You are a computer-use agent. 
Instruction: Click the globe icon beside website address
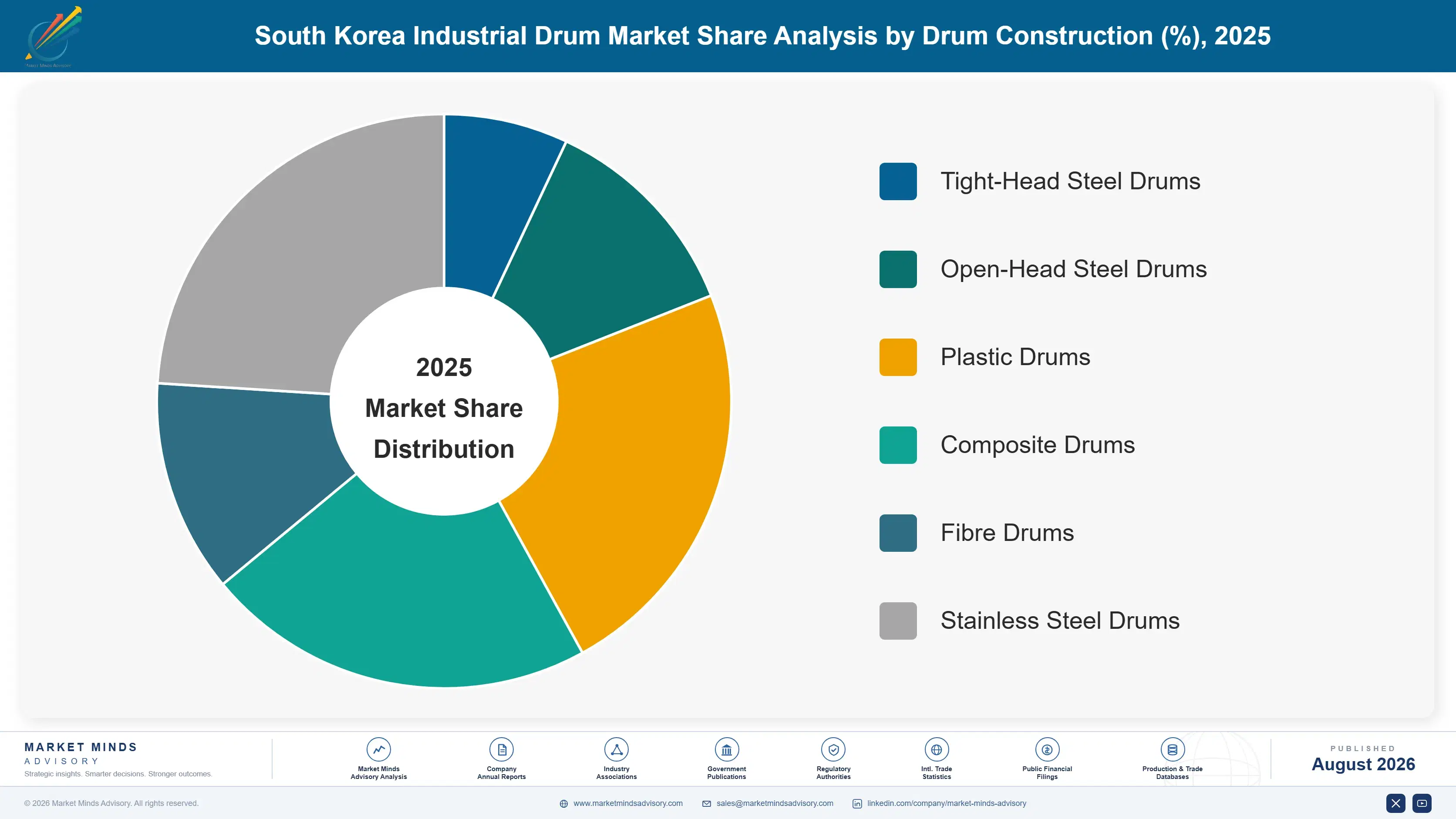point(563,804)
